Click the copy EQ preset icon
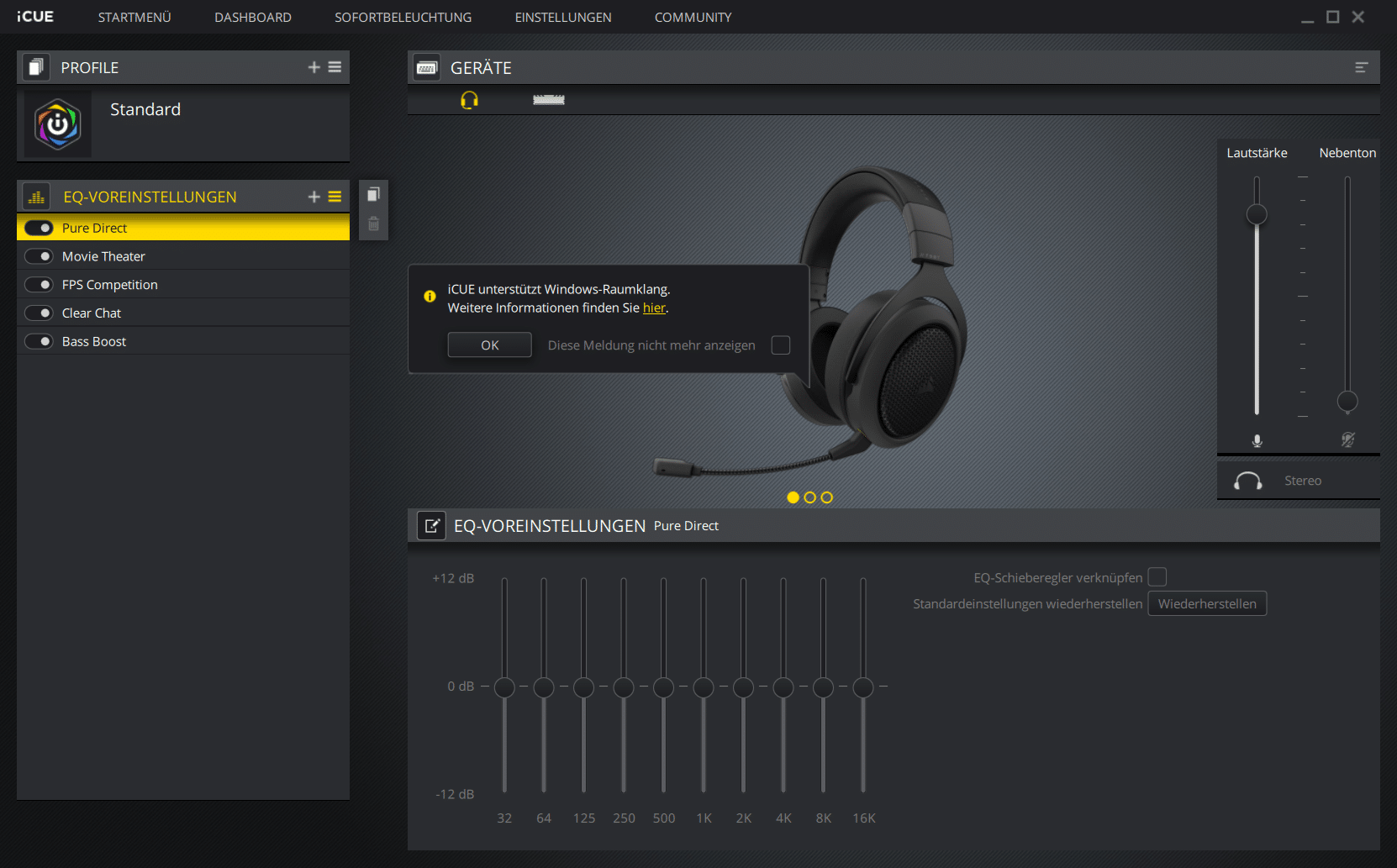The width and height of the screenshot is (1397, 868). click(373, 195)
